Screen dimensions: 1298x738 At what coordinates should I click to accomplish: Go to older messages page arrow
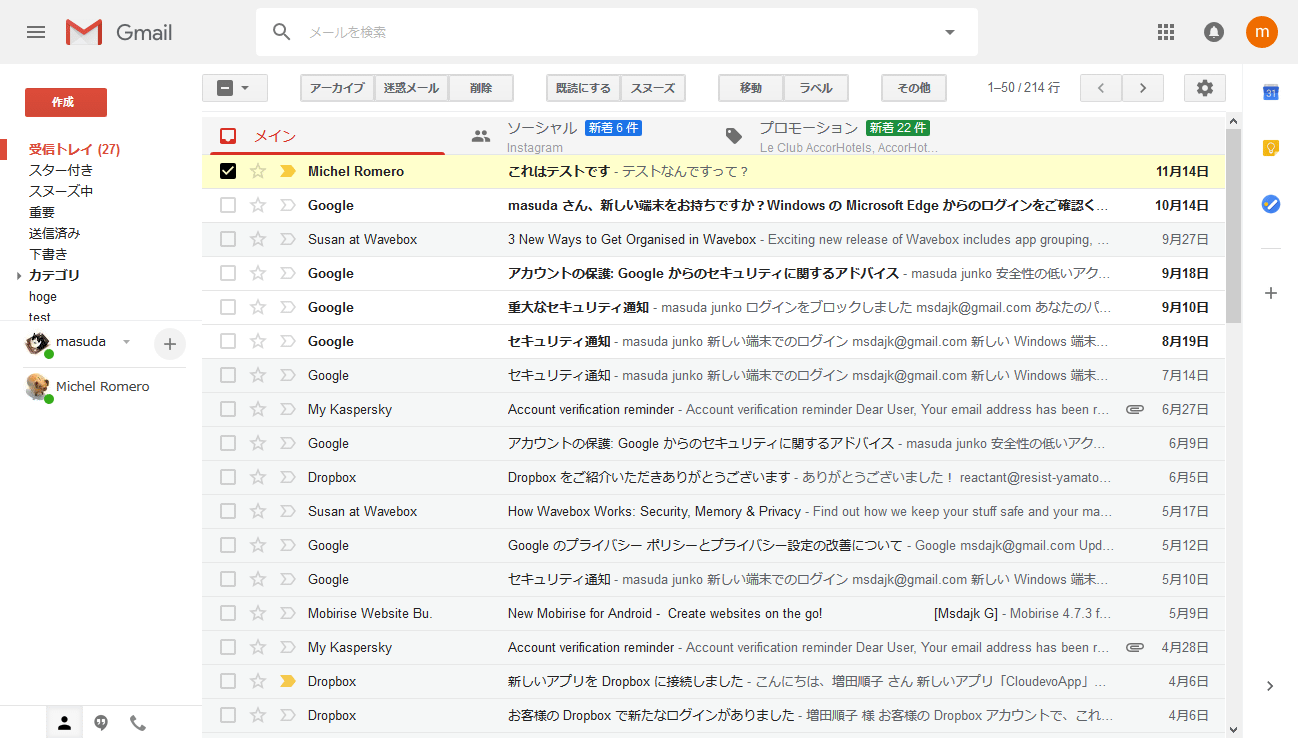tap(1143, 88)
